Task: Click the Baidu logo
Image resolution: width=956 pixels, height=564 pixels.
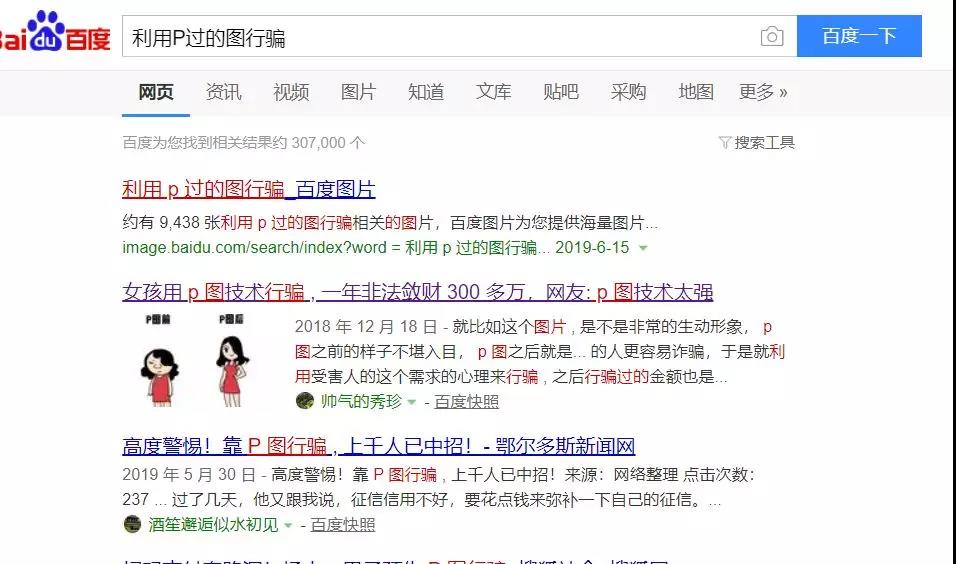Action: [x=55, y=32]
